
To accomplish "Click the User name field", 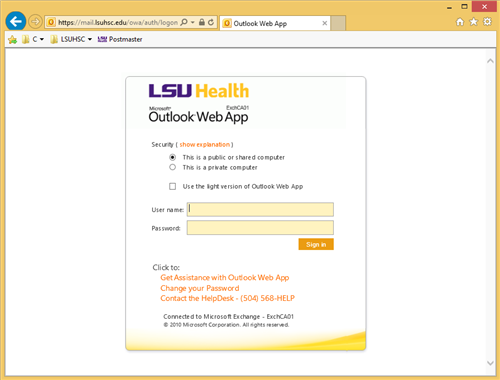I will pyautogui.click(x=260, y=210).
